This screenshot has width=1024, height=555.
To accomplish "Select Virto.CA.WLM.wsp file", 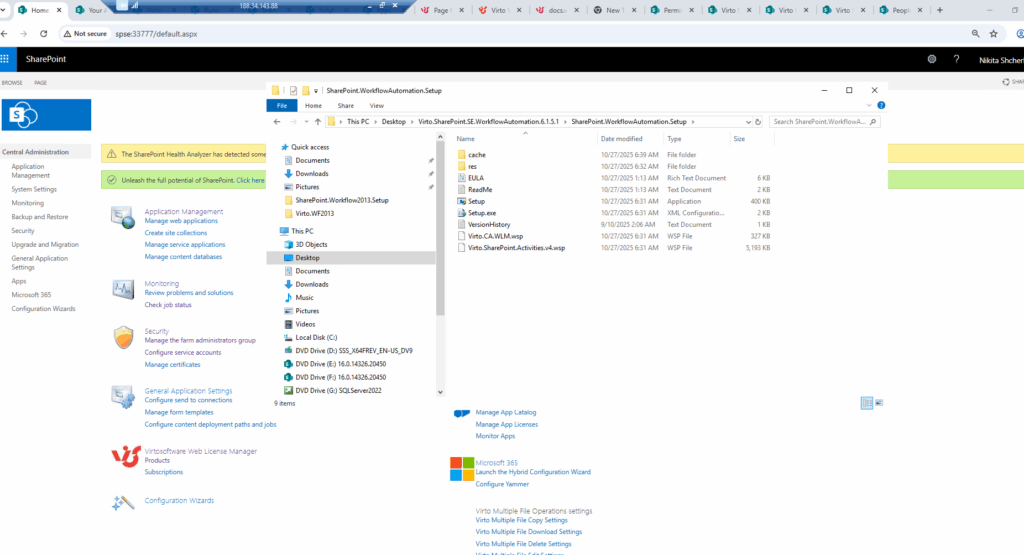I will click(x=495, y=236).
